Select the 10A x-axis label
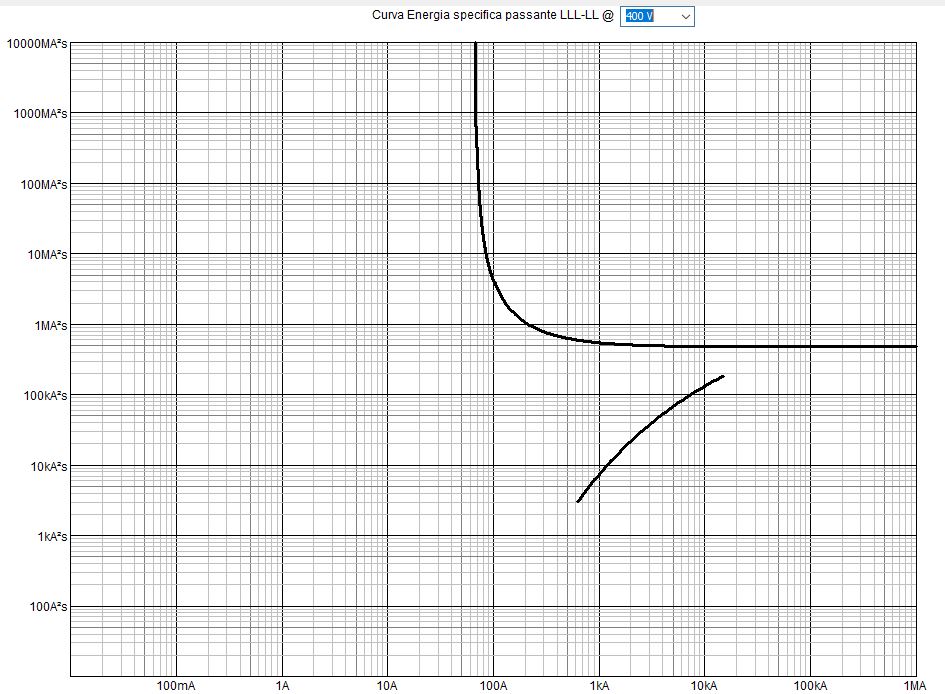The height and width of the screenshot is (694, 945). coord(387,686)
